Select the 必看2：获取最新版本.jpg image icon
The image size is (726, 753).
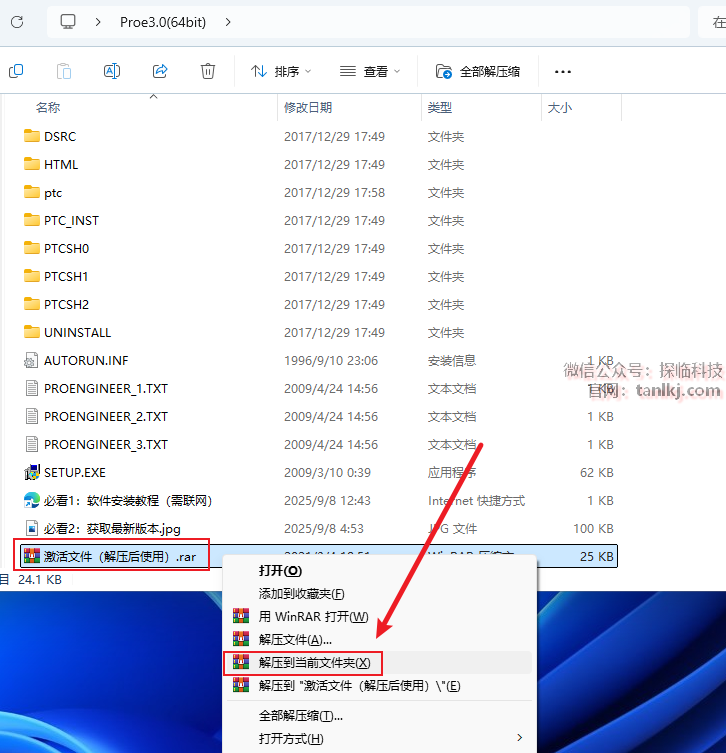[x=32, y=528]
